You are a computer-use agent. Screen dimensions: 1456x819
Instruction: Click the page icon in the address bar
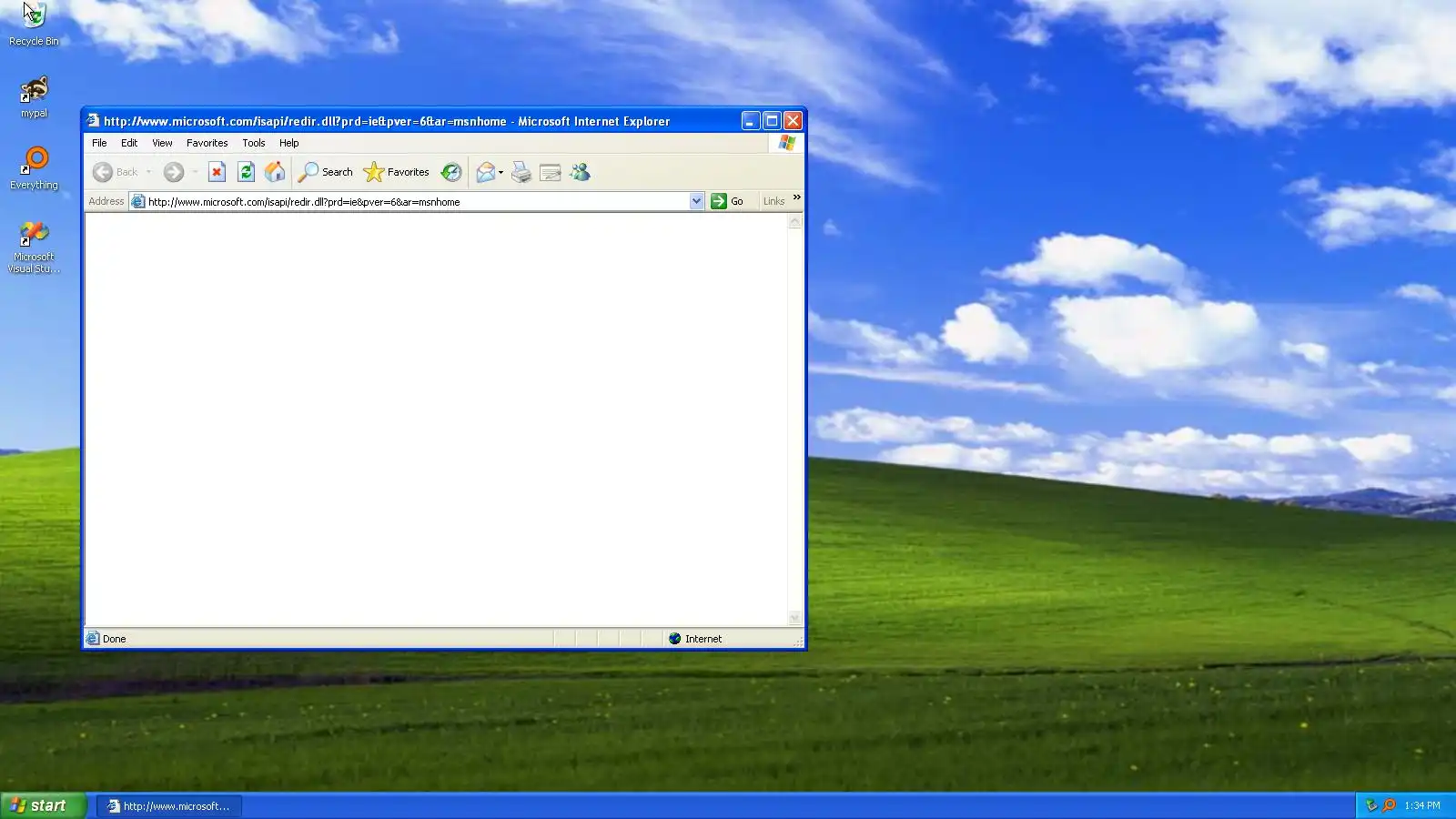click(138, 201)
